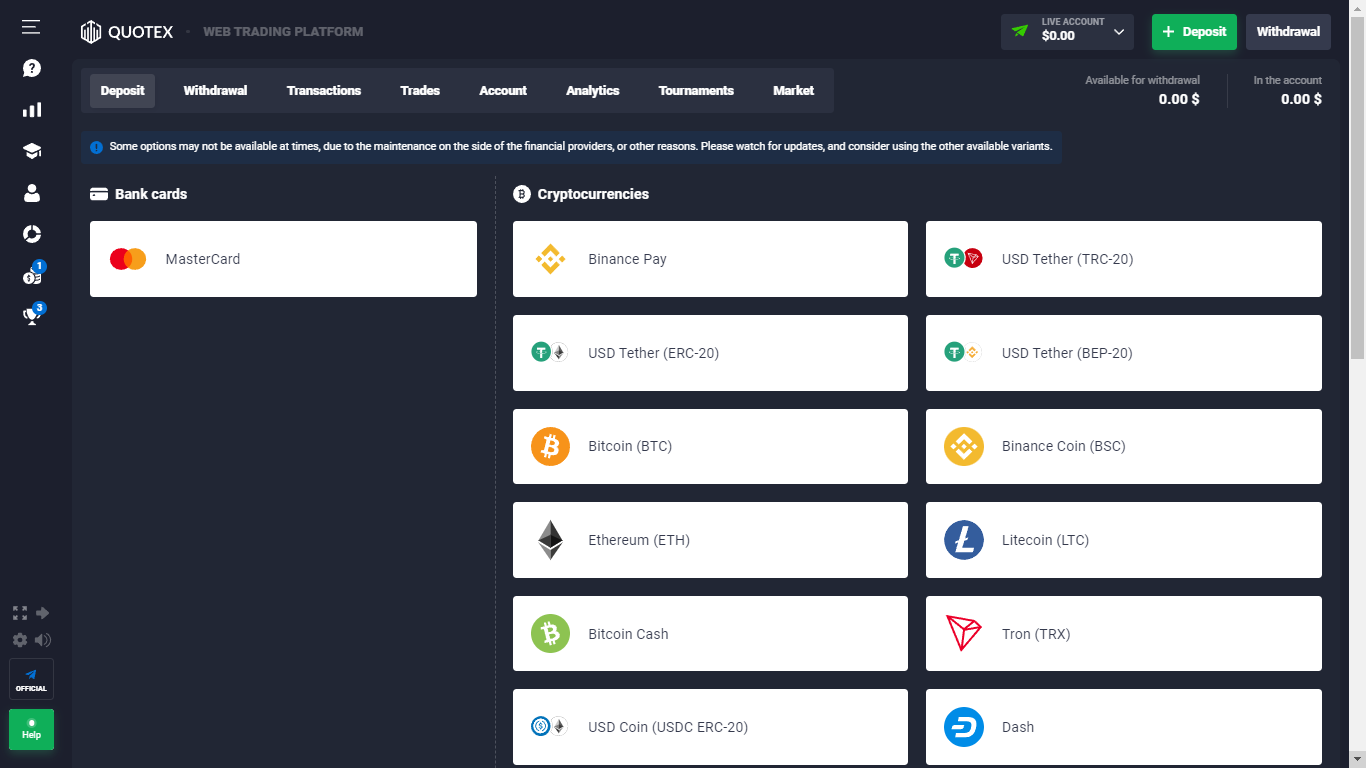Choose the Dash deposit option
This screenshot has height=768, width=1366.
click(1124, 727)
